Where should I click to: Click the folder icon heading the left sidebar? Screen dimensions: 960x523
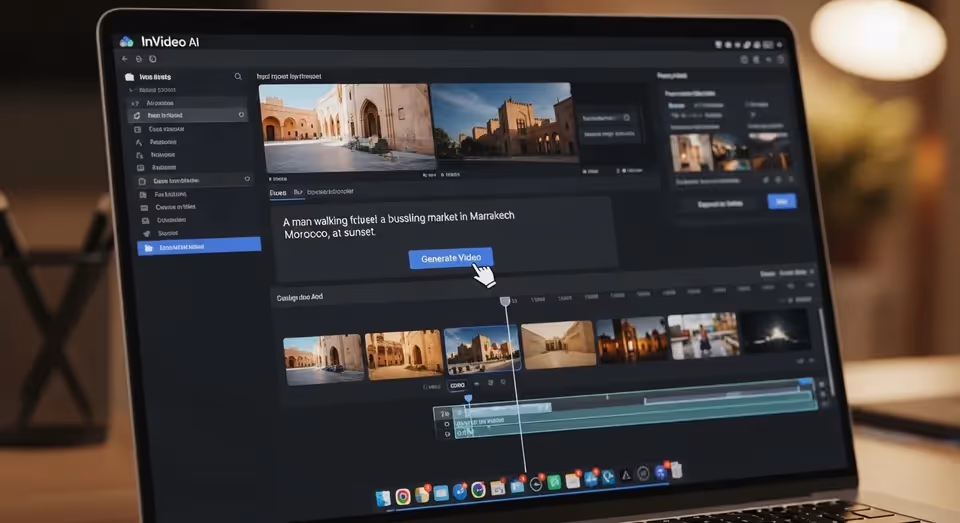click(129, 77)
